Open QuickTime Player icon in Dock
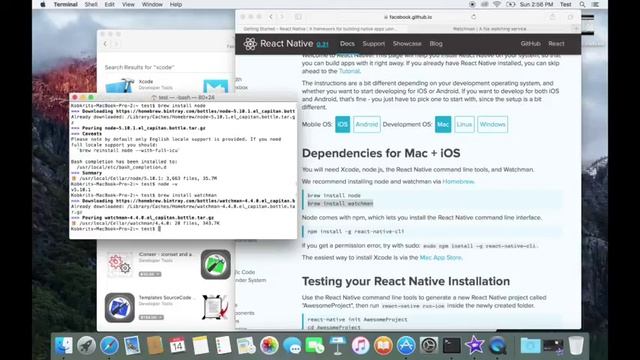Image resolution: width=640 pixels, height=360 pixels. (498, 346)
